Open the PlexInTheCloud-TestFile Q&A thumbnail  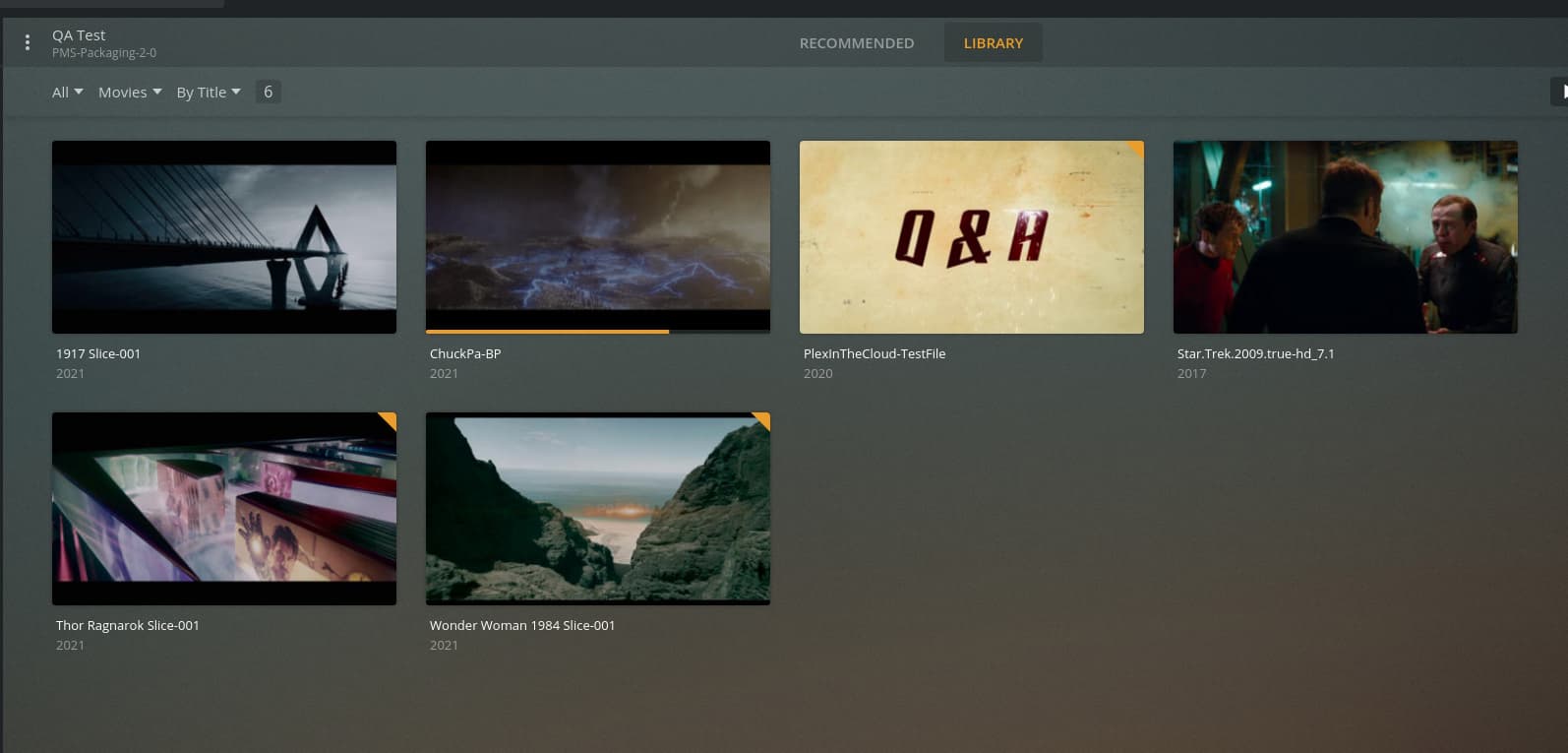(x=972, y=237)
